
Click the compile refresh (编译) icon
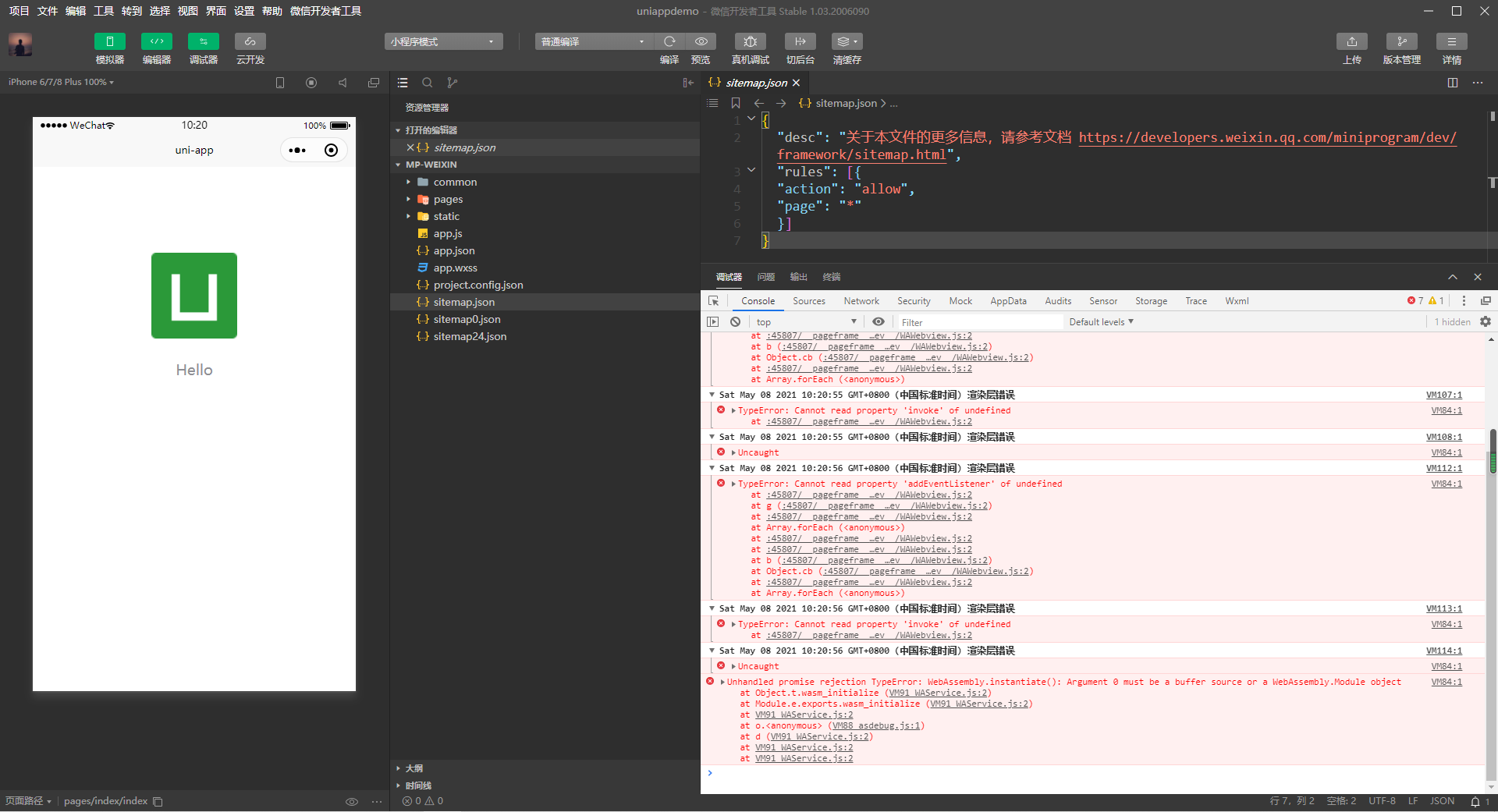click(669, 41)
